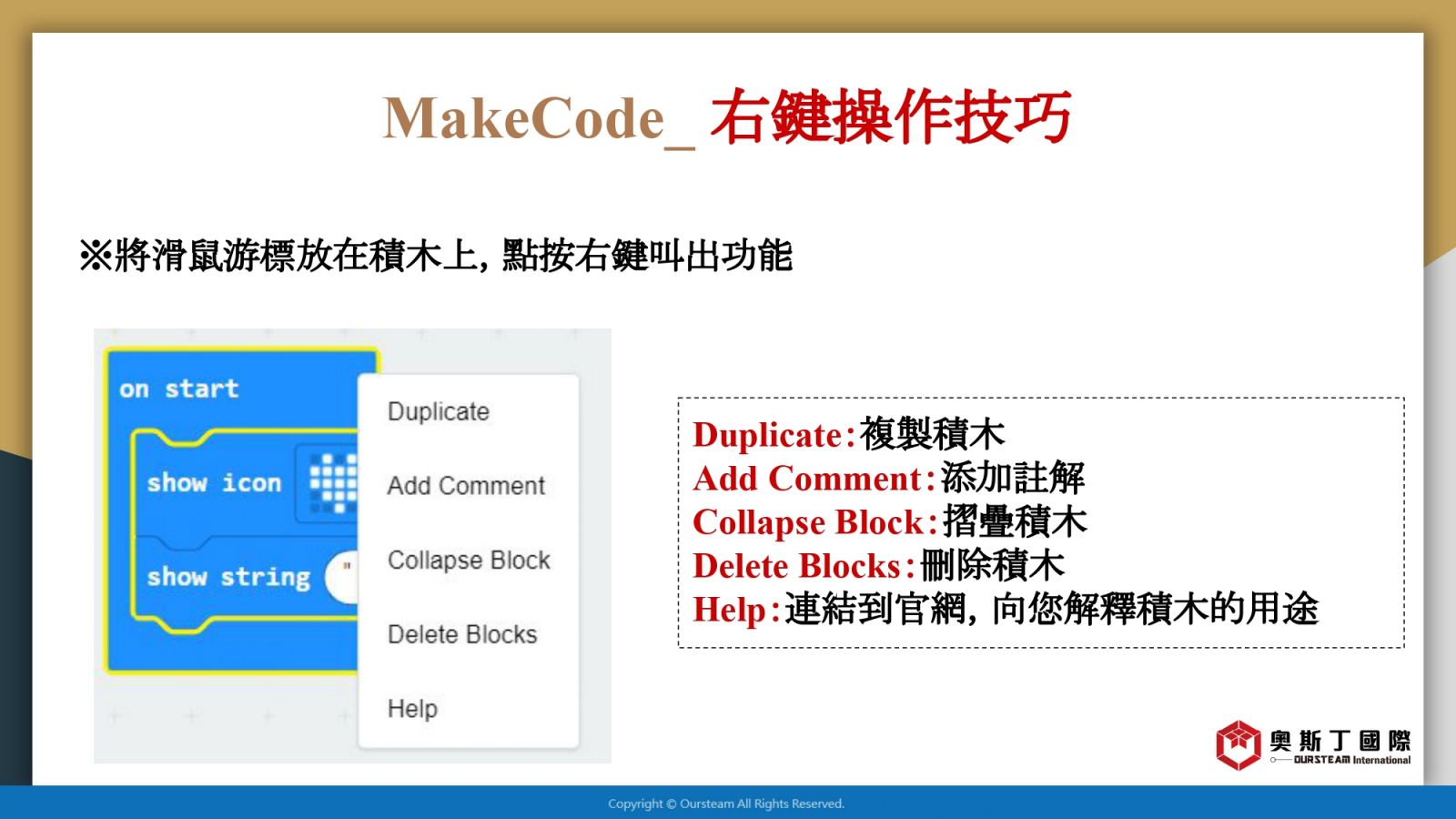The image size is (1456, 819).
Task: Pick Collapse Block from the context menu
Action: [469, 561]
